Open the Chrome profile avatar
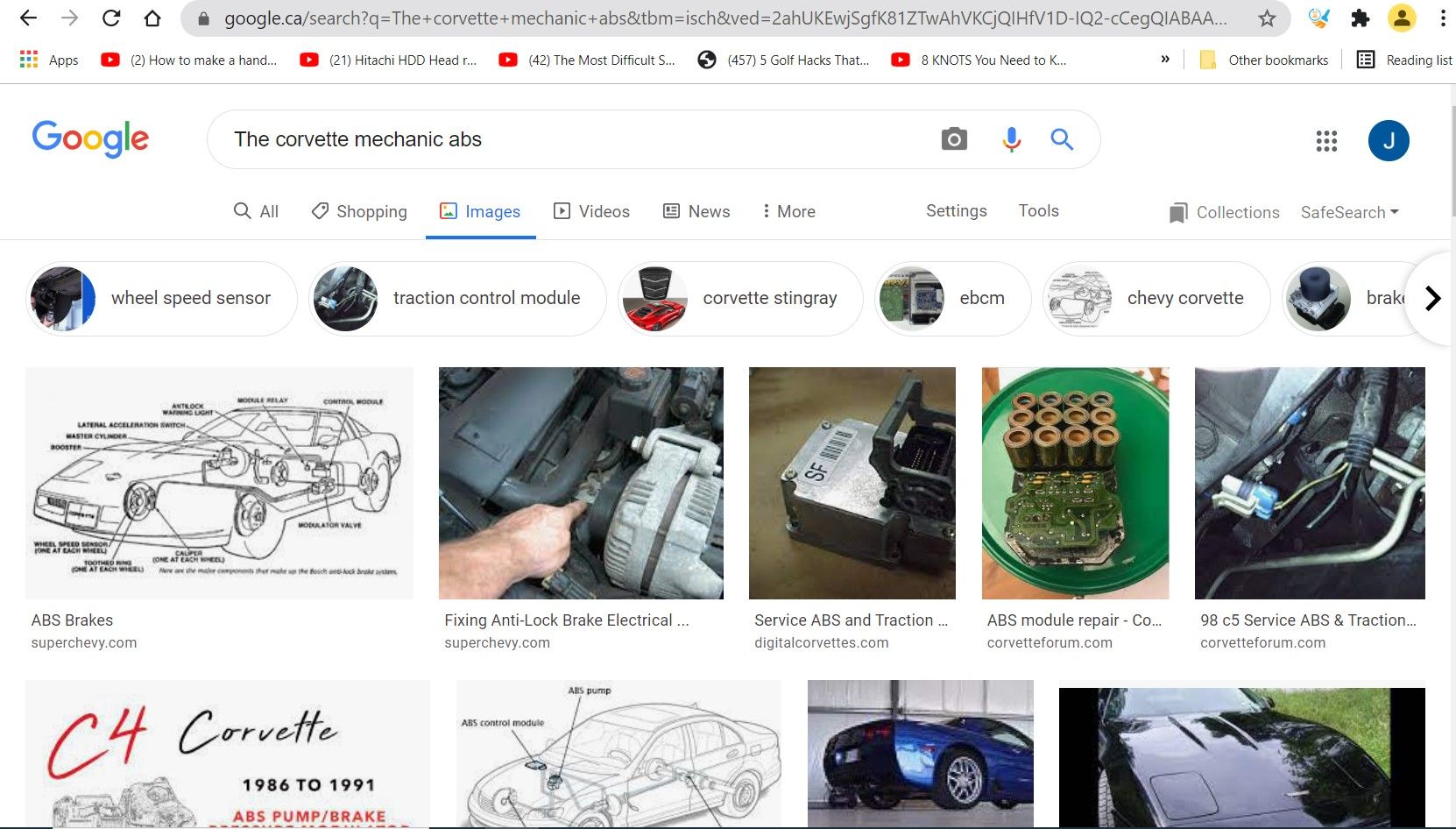This screenshot has height=829, width=1456. pos(1402,18)
